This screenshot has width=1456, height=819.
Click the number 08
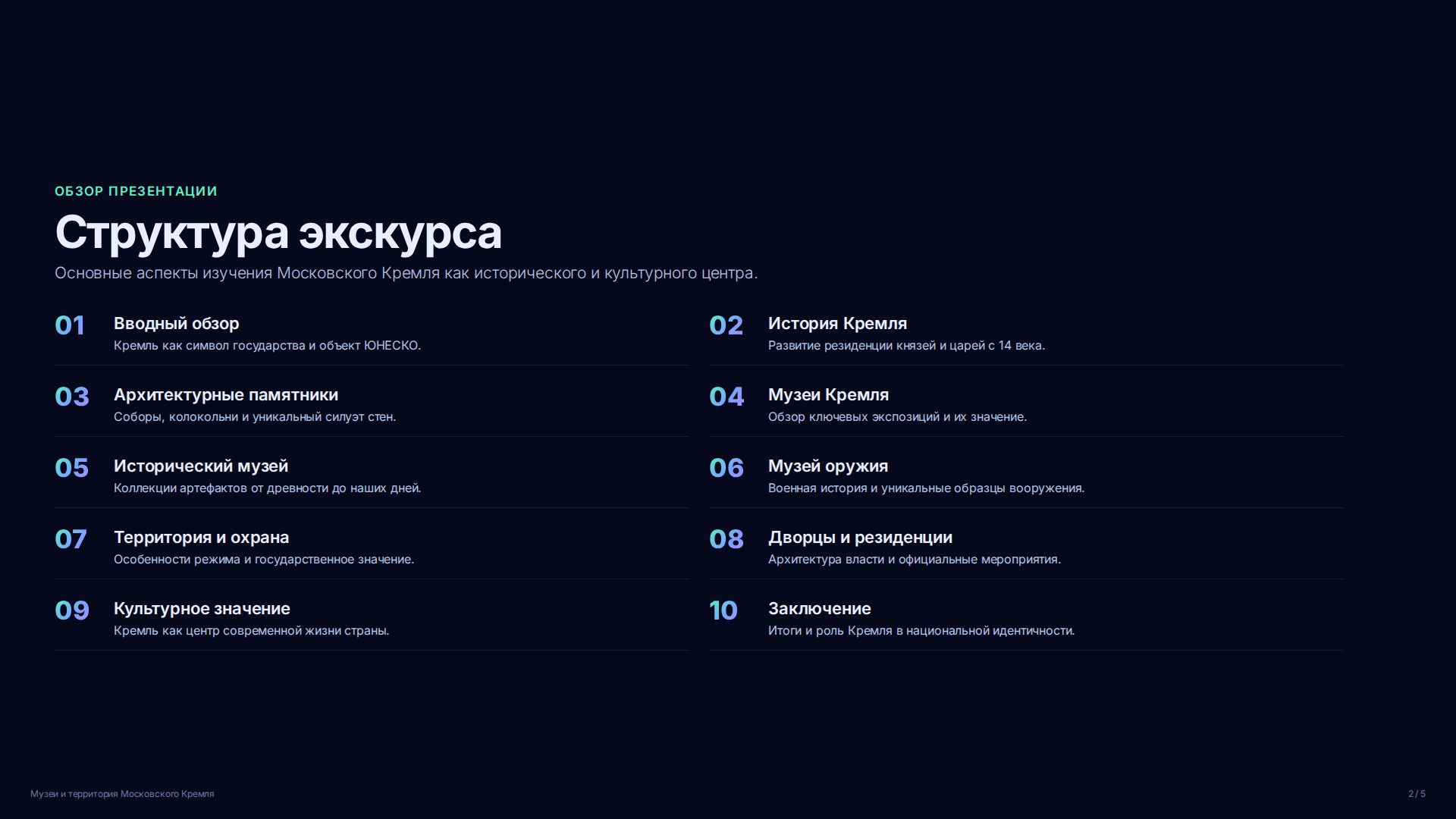[x=726, y=539]
